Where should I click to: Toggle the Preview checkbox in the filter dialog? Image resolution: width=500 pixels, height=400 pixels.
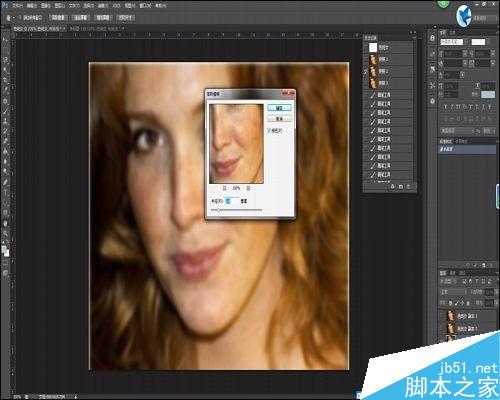tap(269, 131)
